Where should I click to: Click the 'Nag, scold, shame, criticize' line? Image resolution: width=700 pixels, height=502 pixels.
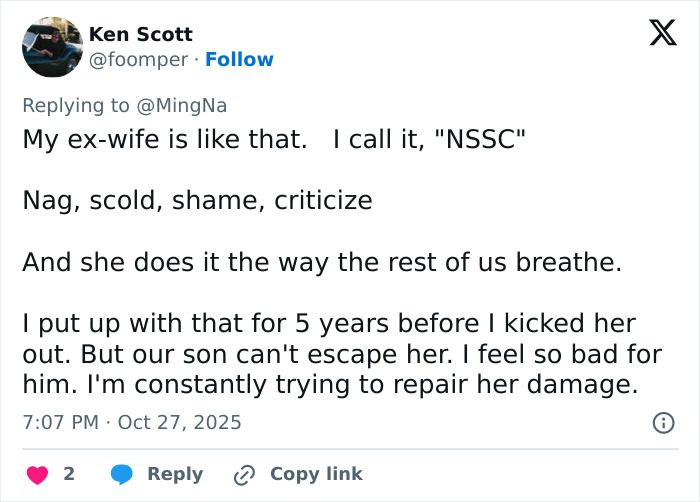197,200
